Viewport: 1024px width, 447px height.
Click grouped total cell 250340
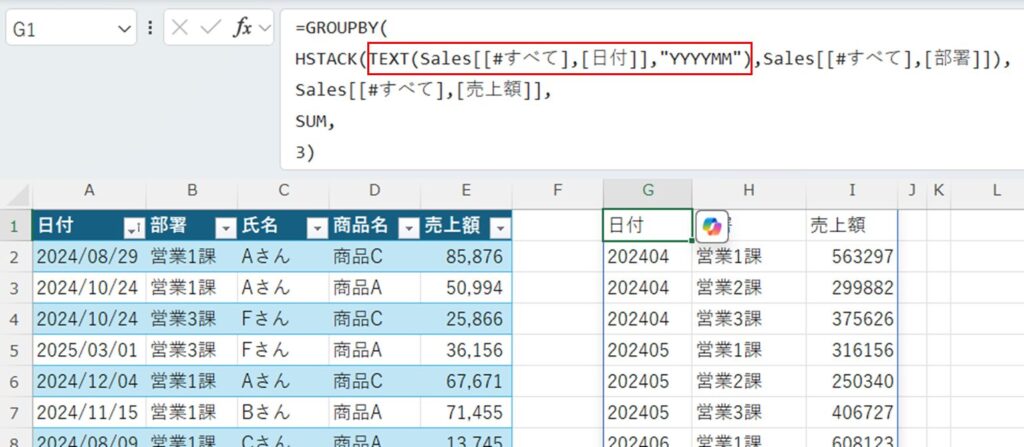852,381
